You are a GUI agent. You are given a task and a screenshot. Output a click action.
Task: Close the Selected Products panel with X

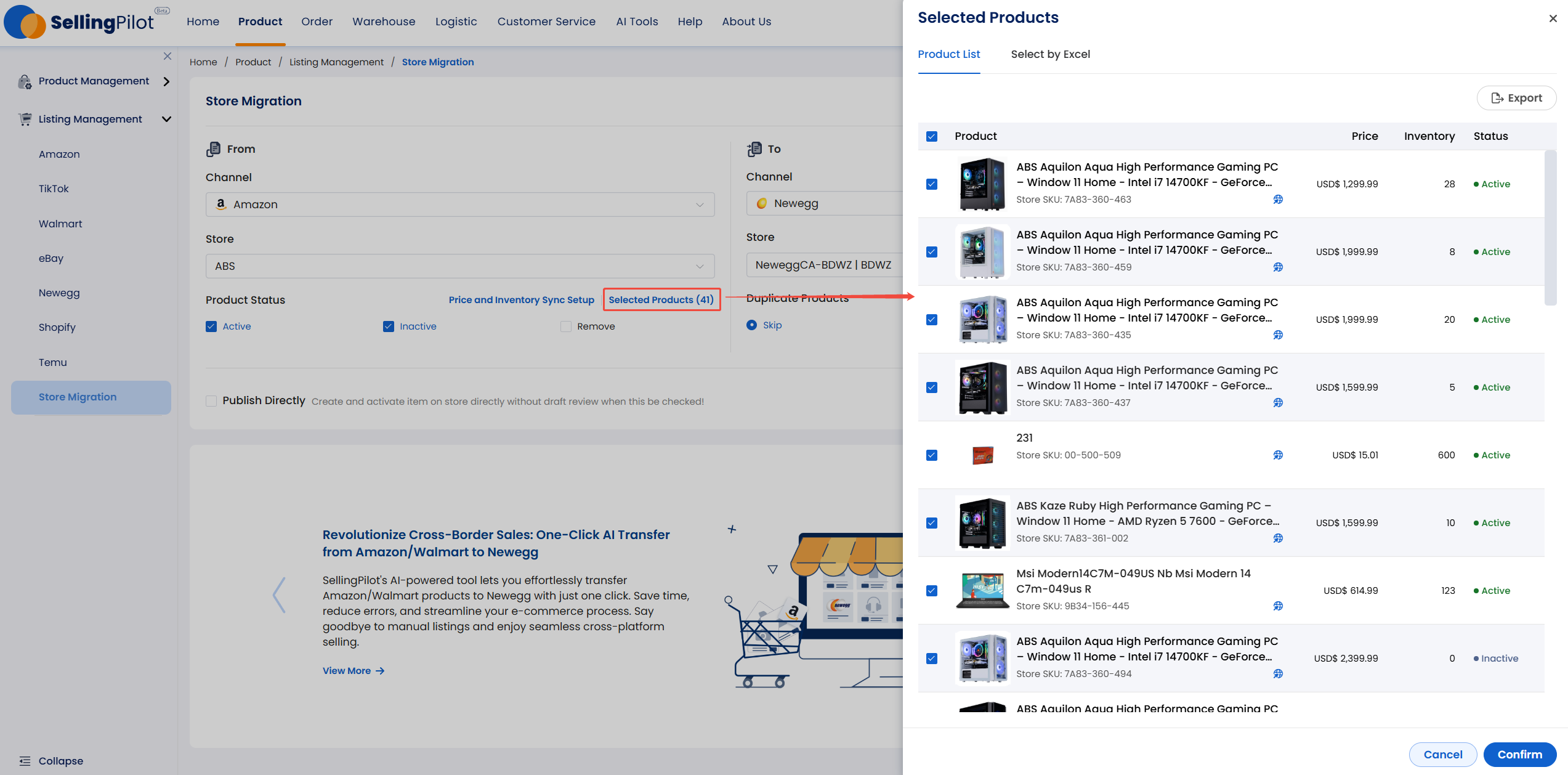click(x=1553, y=18)
